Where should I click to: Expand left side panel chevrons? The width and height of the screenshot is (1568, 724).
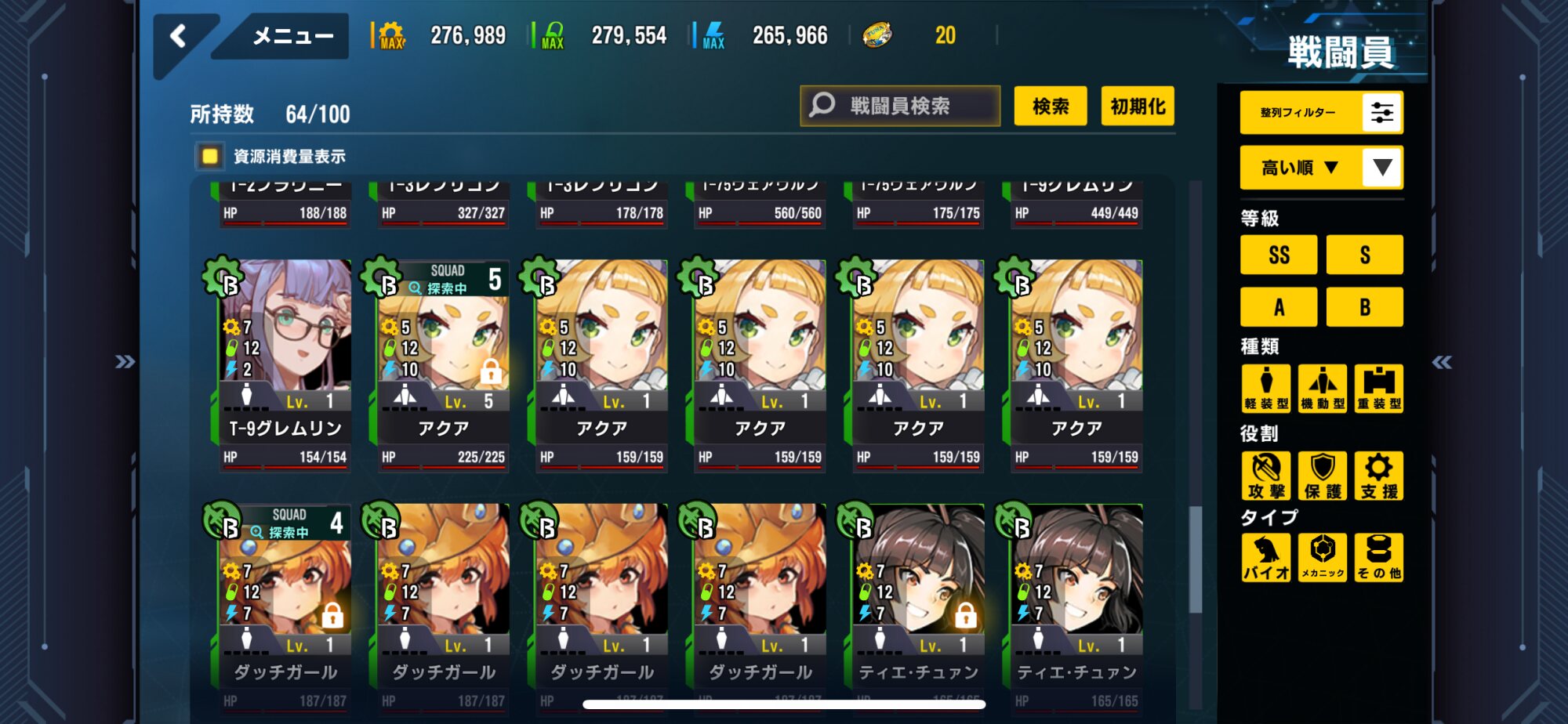pos(125,362)
